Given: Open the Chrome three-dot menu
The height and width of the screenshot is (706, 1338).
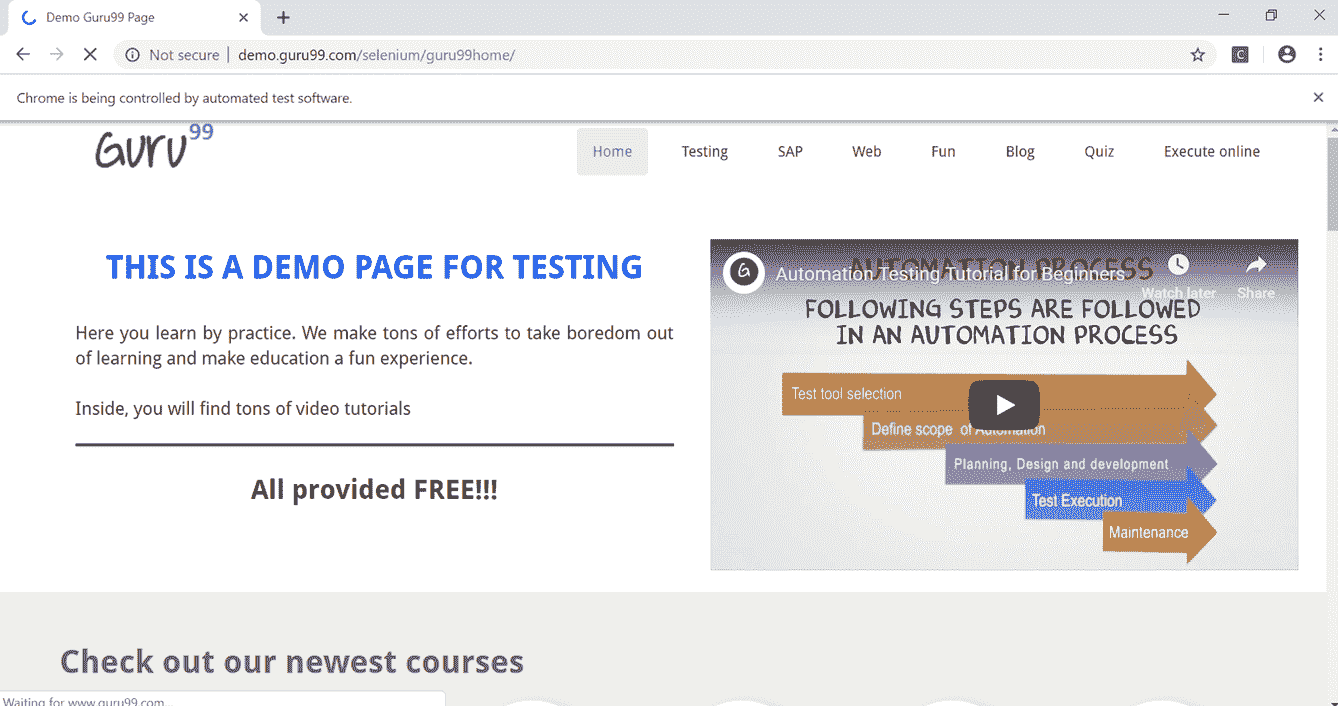Looking at the screenshot, I should click(x=1319, y=55).
